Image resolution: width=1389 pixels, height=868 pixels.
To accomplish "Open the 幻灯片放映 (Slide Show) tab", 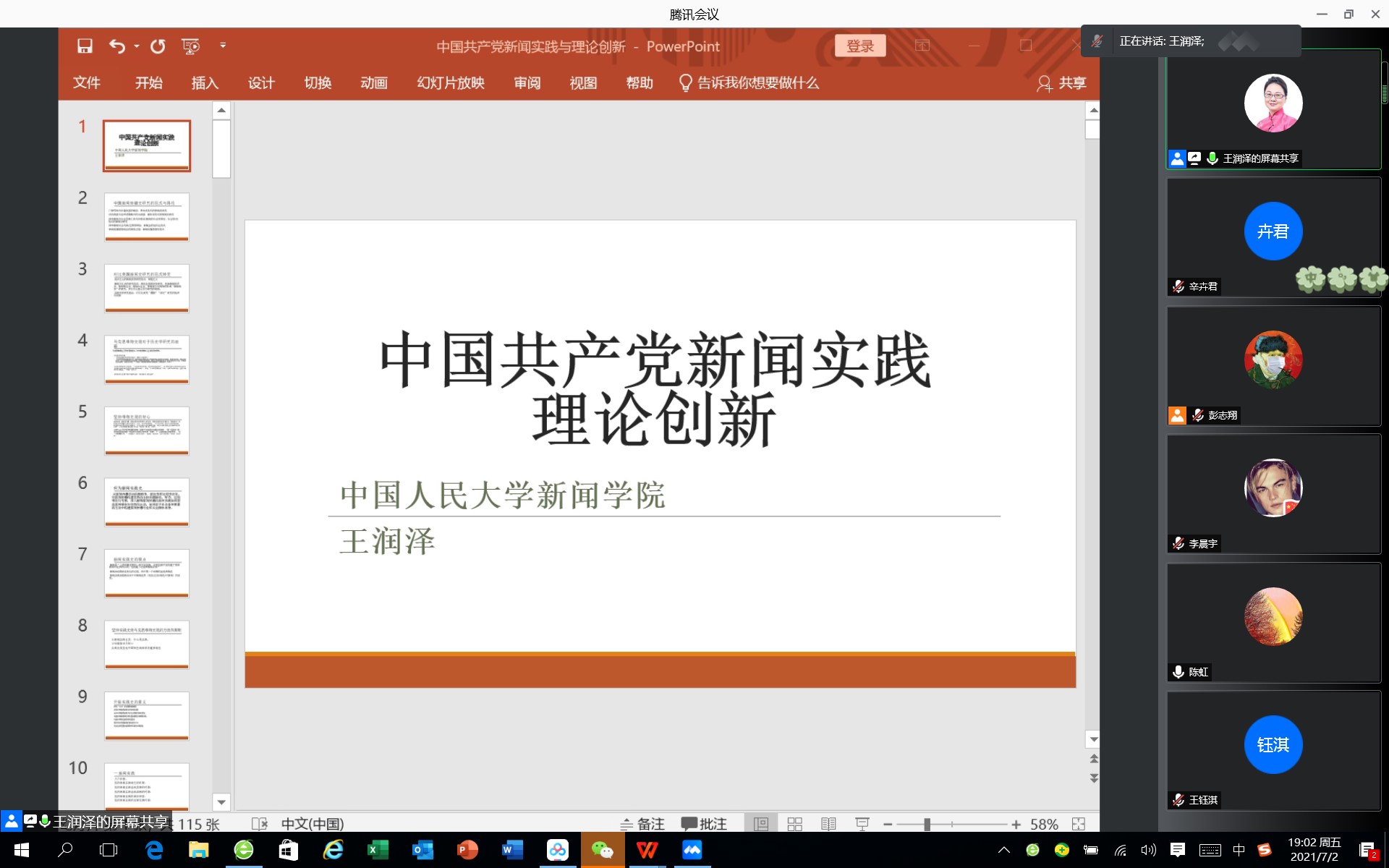I will click(450, 83).
